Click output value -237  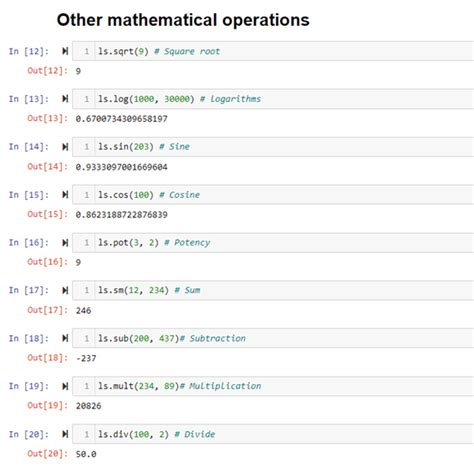(x=86, y=358)
